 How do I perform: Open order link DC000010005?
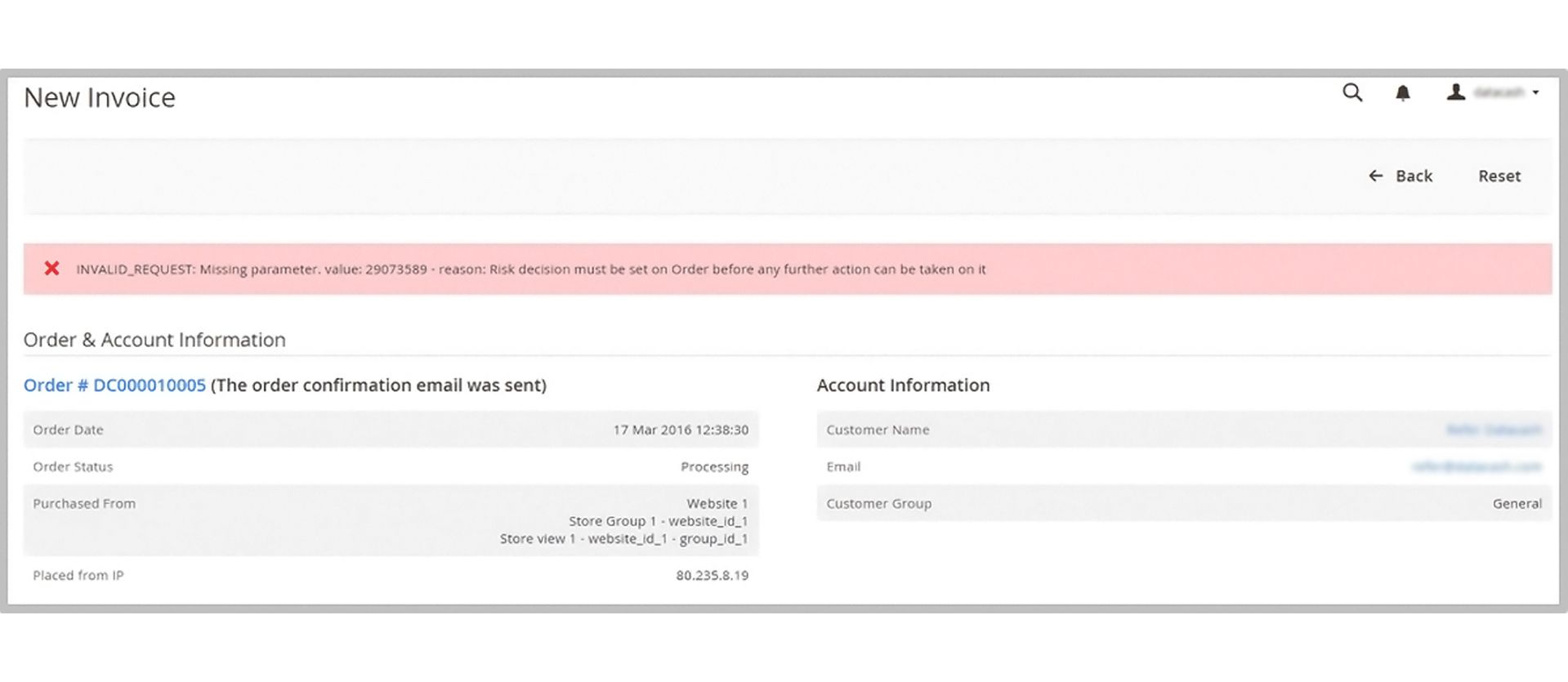114,385
